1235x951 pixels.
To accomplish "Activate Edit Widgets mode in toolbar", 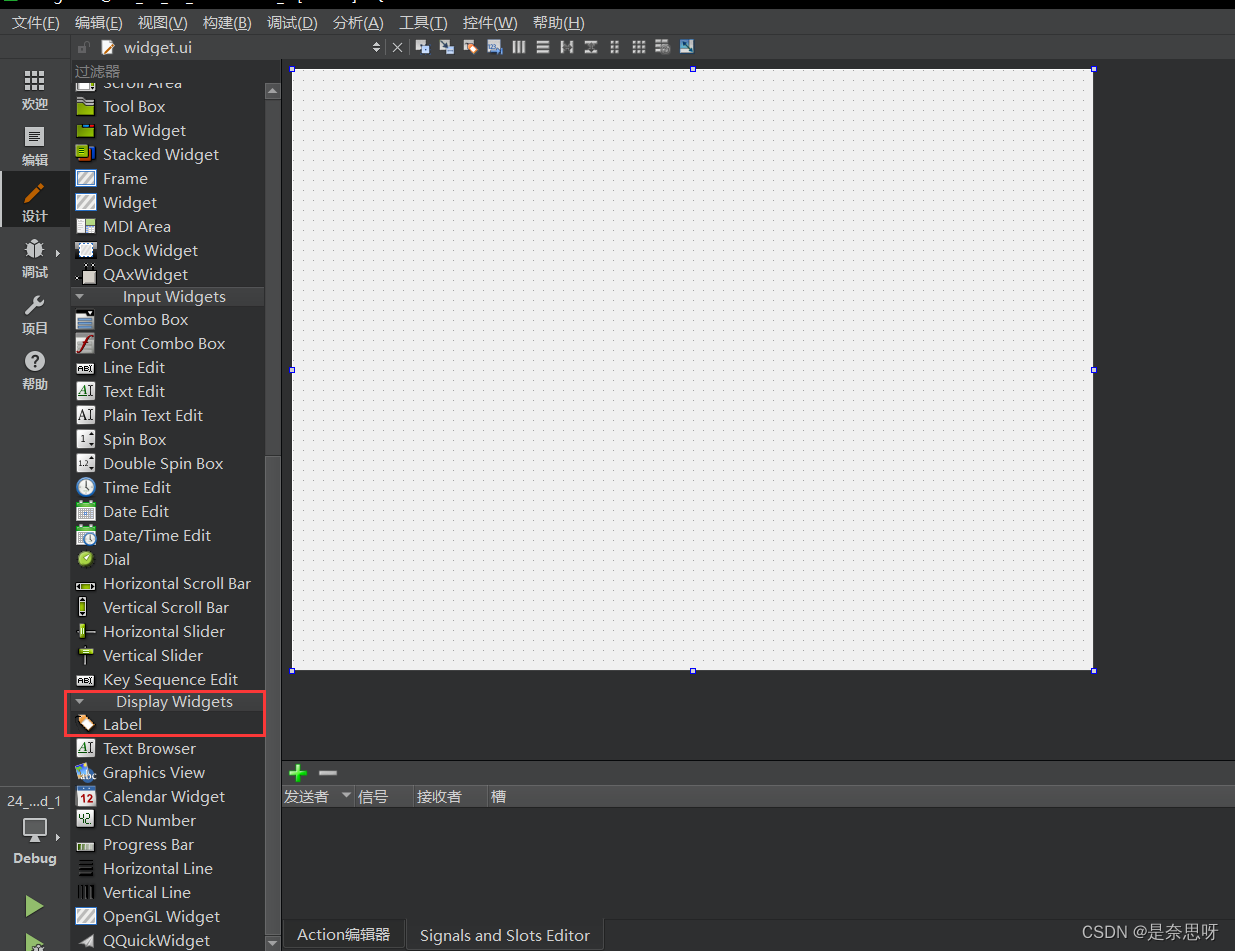I will pos(422,47).
